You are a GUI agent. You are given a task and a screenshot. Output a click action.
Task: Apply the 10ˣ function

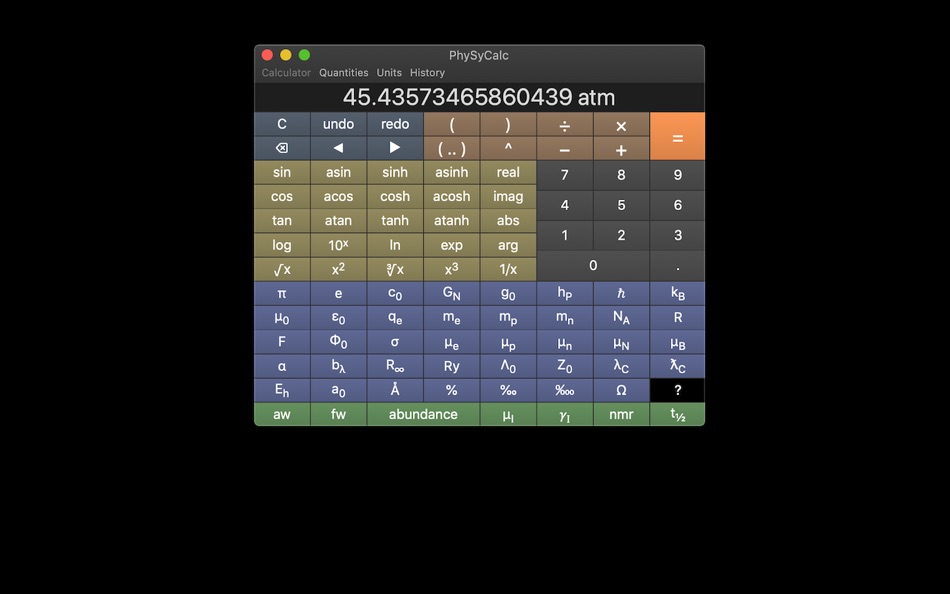point(338,245)
